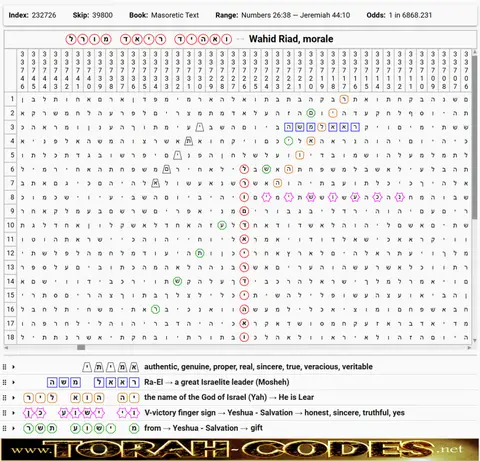
Task: Select the green circled letter in grid row 6
Action: click(x=266, y=169)
